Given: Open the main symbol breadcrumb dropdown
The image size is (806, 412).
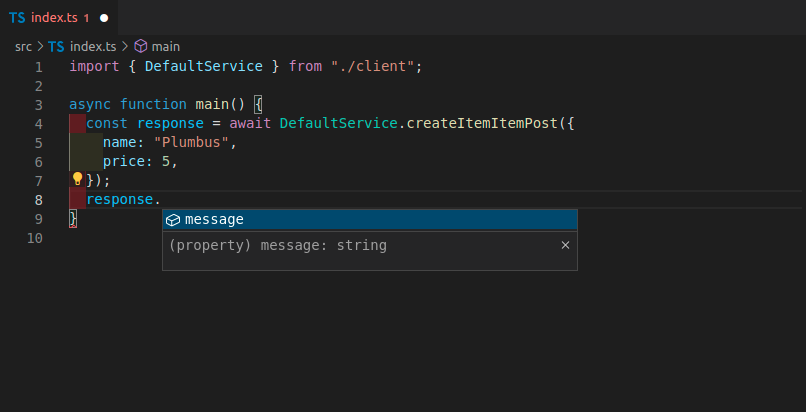Looking at the screenshot, I should [166, 46].
